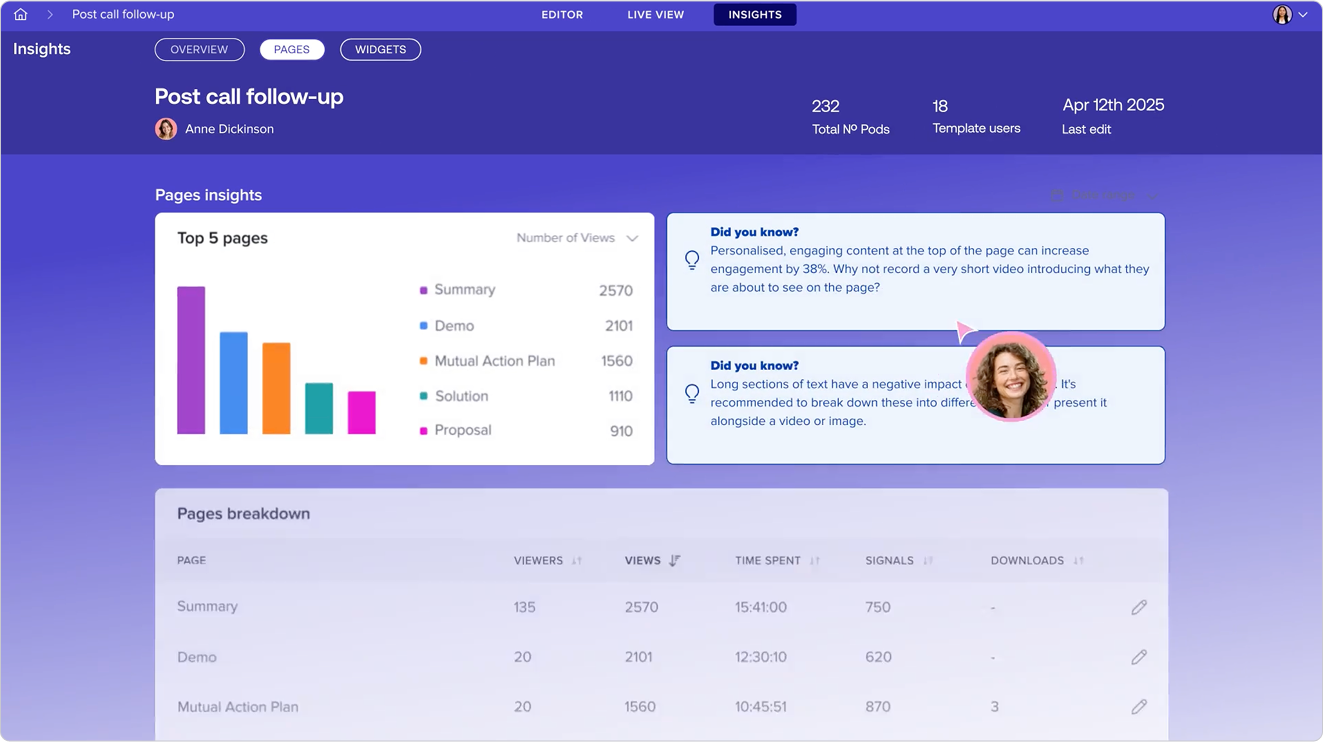Click the calendar icon next to Date range
Screen dimensions: 1323x742
point(1057,195)
